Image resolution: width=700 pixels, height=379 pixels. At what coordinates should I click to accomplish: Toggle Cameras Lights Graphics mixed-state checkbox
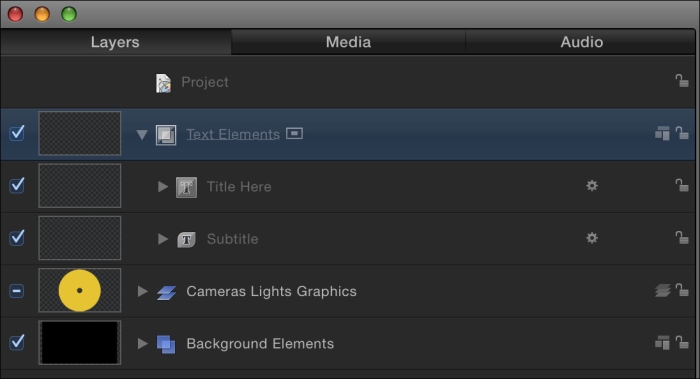tap(17, 291)
